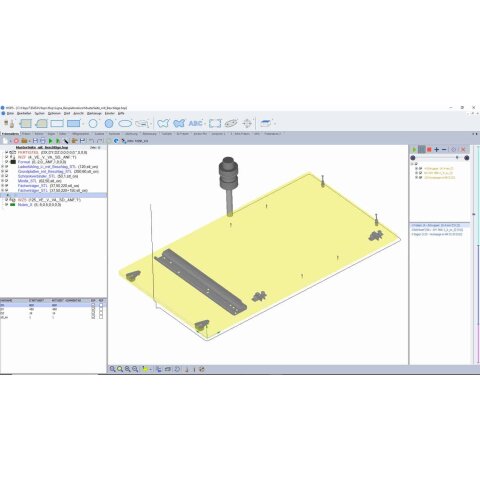Viewport: 480px width, 480px height.
Task: Open the Ansicht menu
Action: pos(78,113)
